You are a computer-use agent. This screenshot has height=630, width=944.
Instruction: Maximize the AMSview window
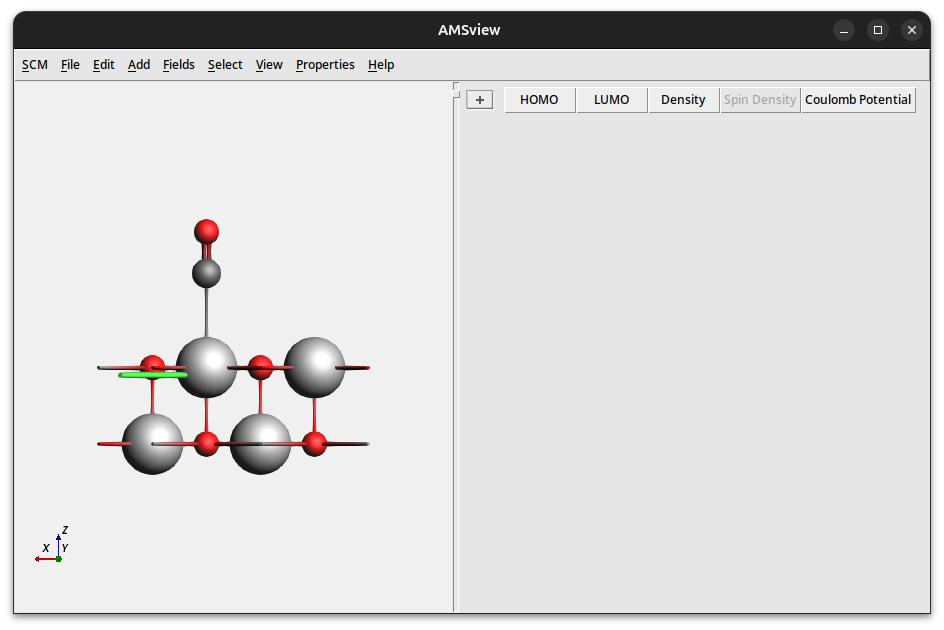point(877,30)
